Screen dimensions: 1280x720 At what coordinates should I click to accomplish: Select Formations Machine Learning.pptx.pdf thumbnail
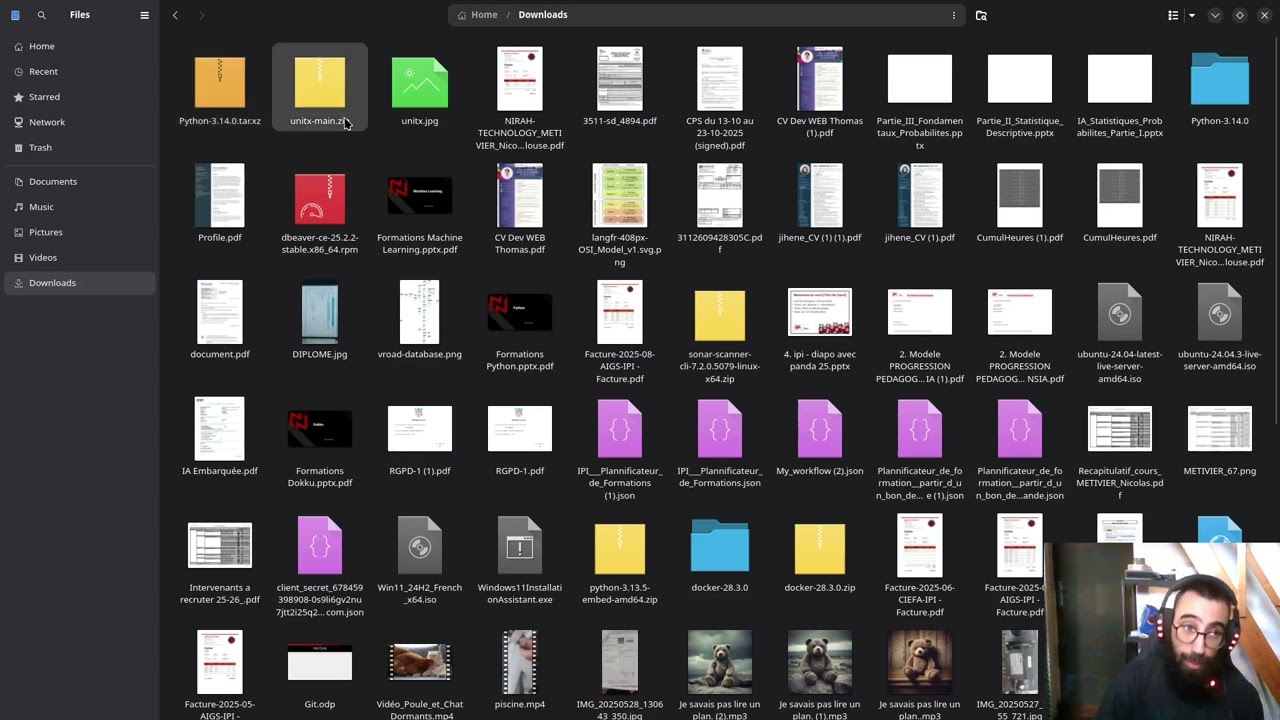click(x=420, y=196)
